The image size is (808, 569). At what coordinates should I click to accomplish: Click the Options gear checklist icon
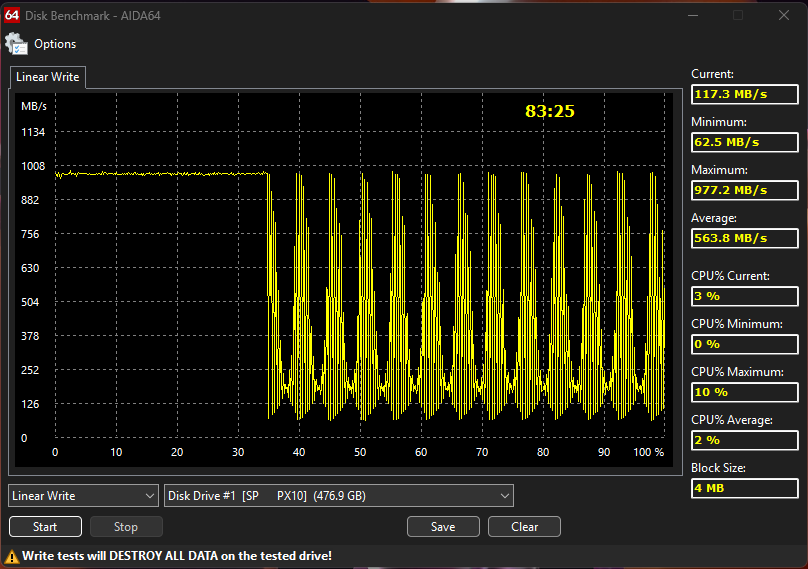(16, 44)
